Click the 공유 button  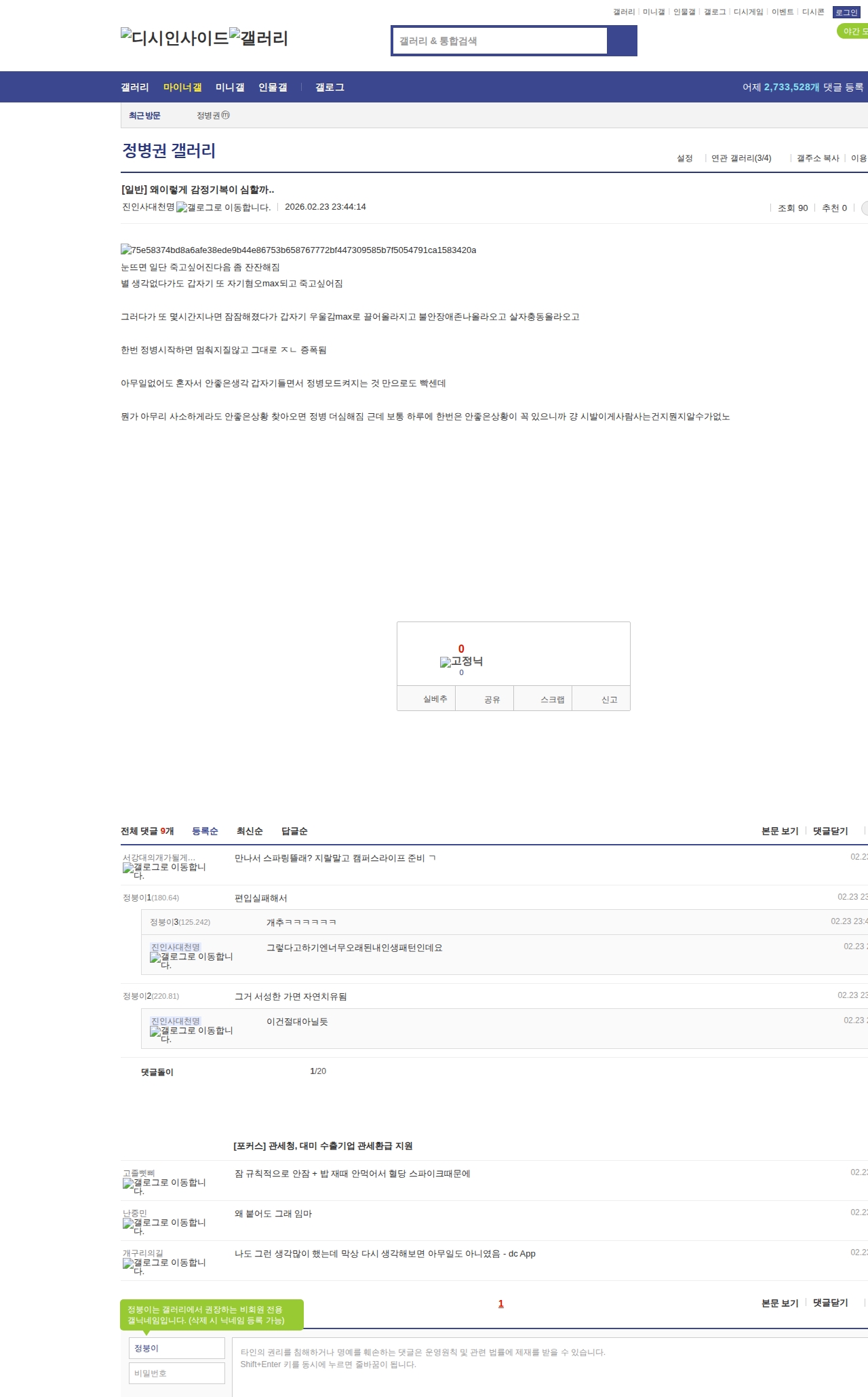click(x=485, y=699)
